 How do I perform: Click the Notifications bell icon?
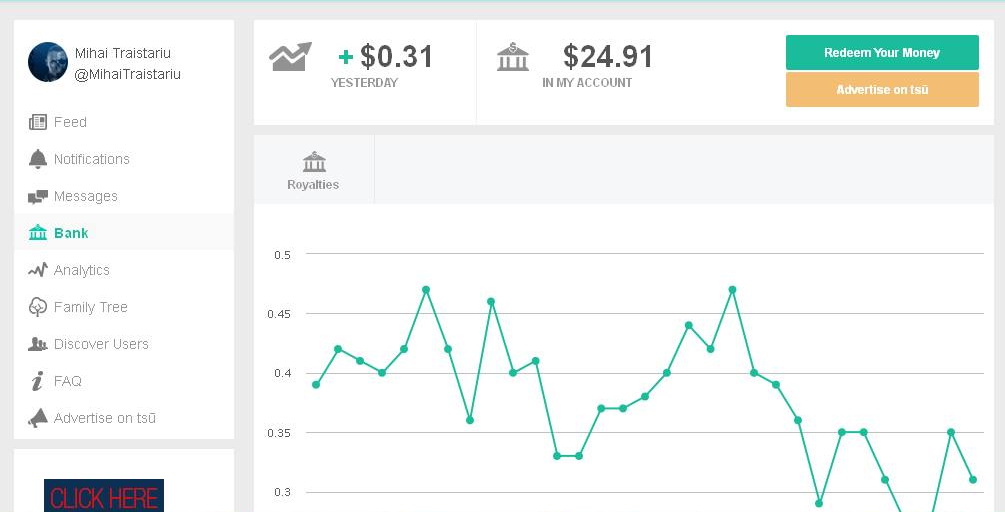pos(38,159)
